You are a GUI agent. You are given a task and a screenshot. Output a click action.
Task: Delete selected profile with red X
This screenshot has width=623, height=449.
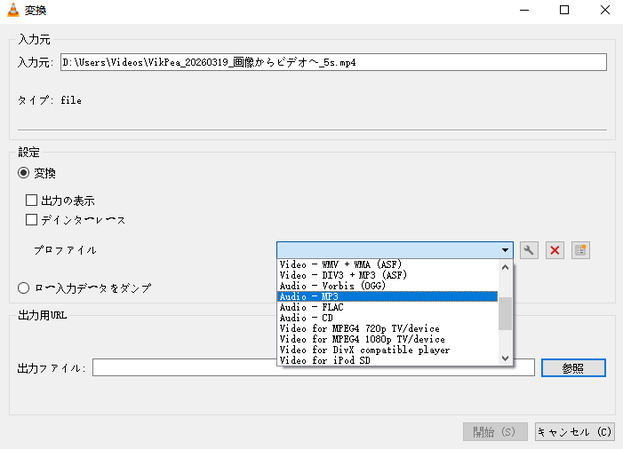tap(555, 250)
